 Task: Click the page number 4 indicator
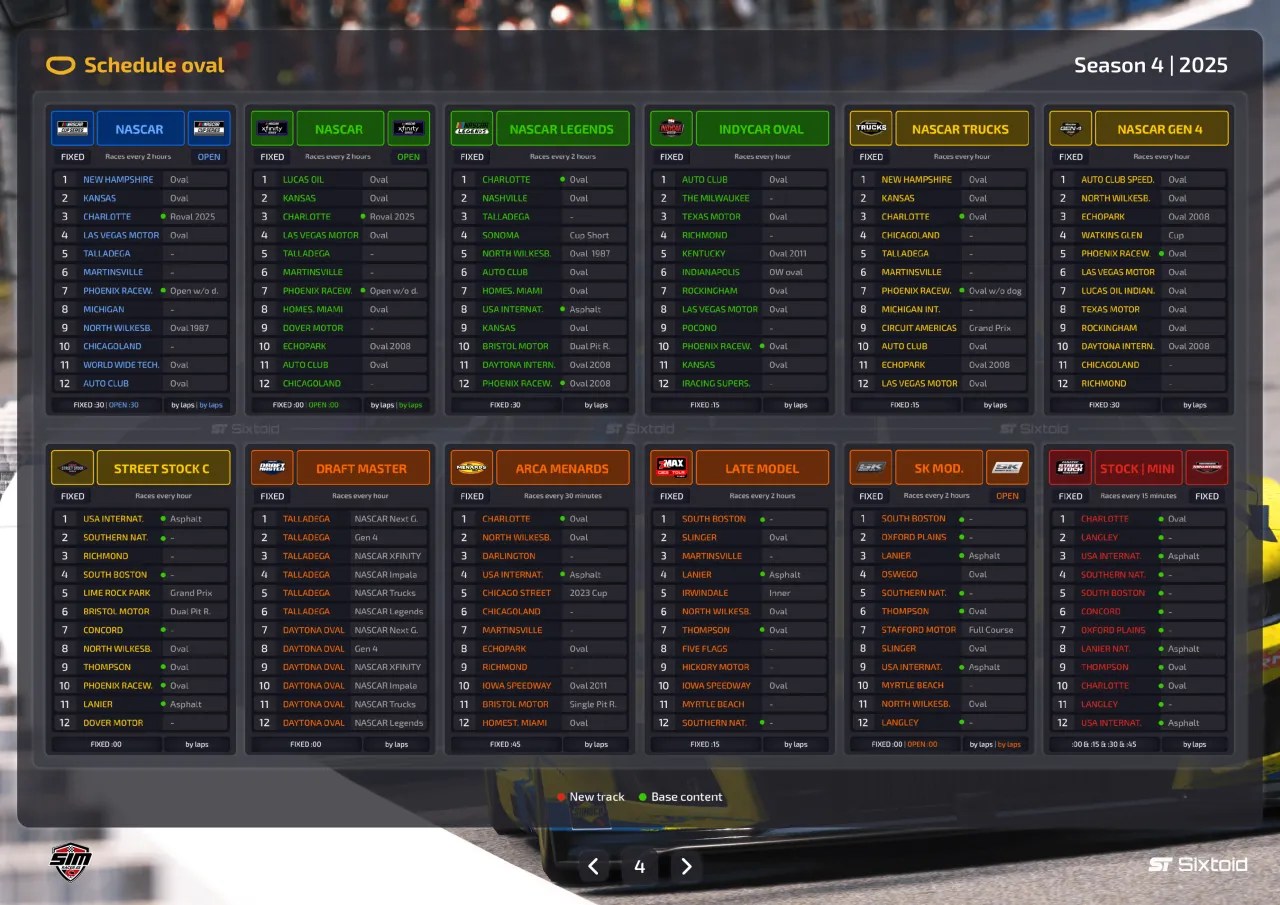coord(640,866)
